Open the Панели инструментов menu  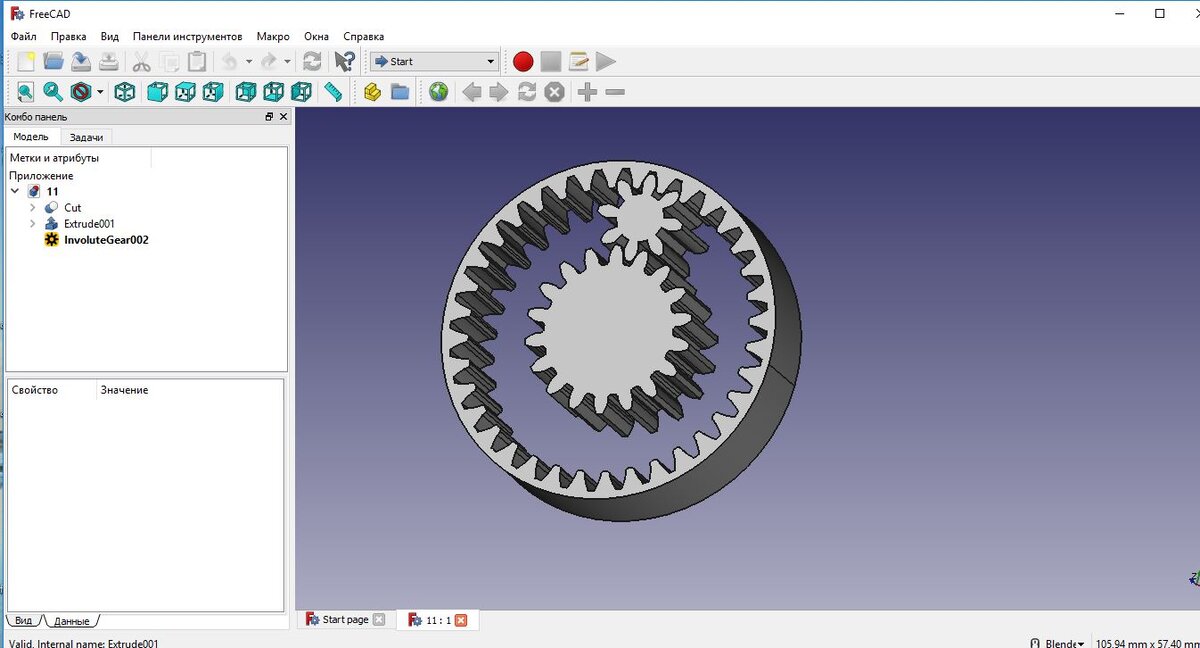(x=187, y=36)
